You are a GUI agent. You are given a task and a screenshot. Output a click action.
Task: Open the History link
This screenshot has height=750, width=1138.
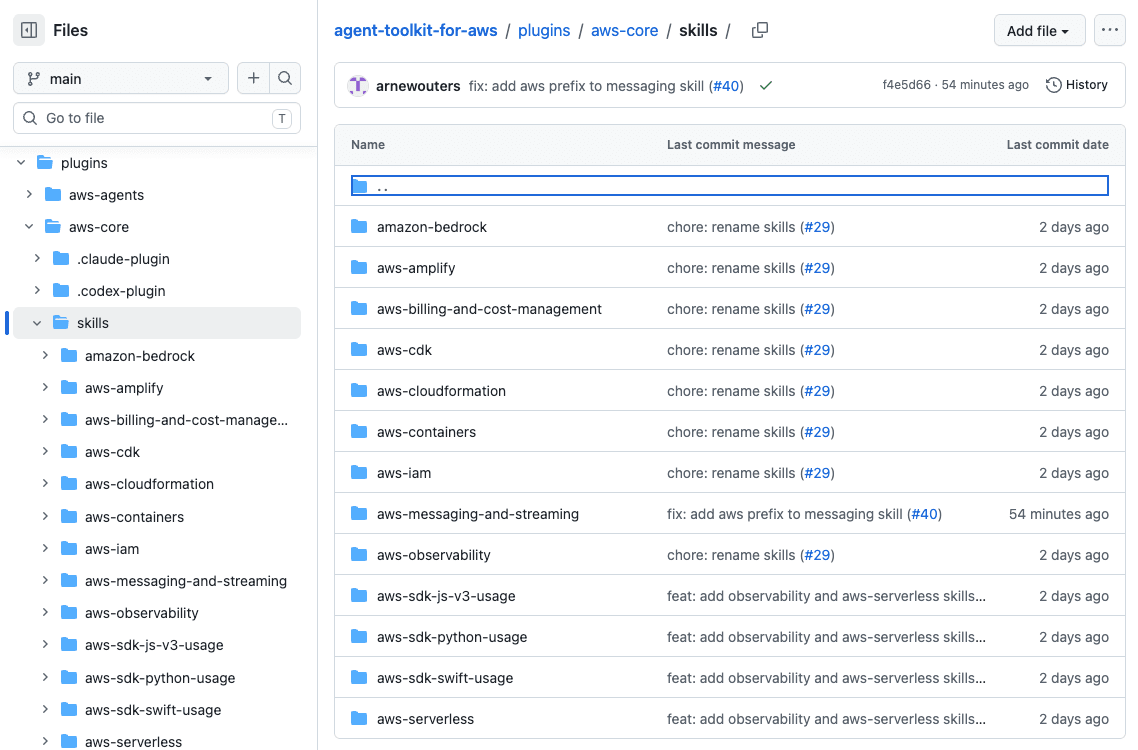point(1077,85)
